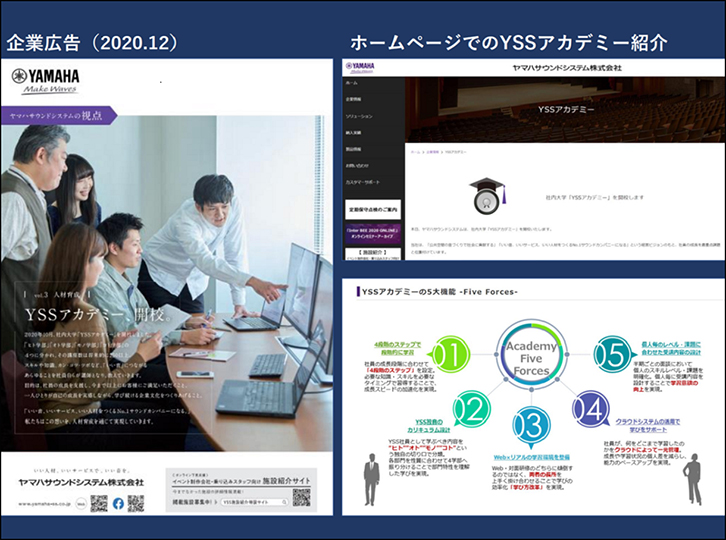
Task: Click the QR code beside the Web icon
Action: pos(99,503)
